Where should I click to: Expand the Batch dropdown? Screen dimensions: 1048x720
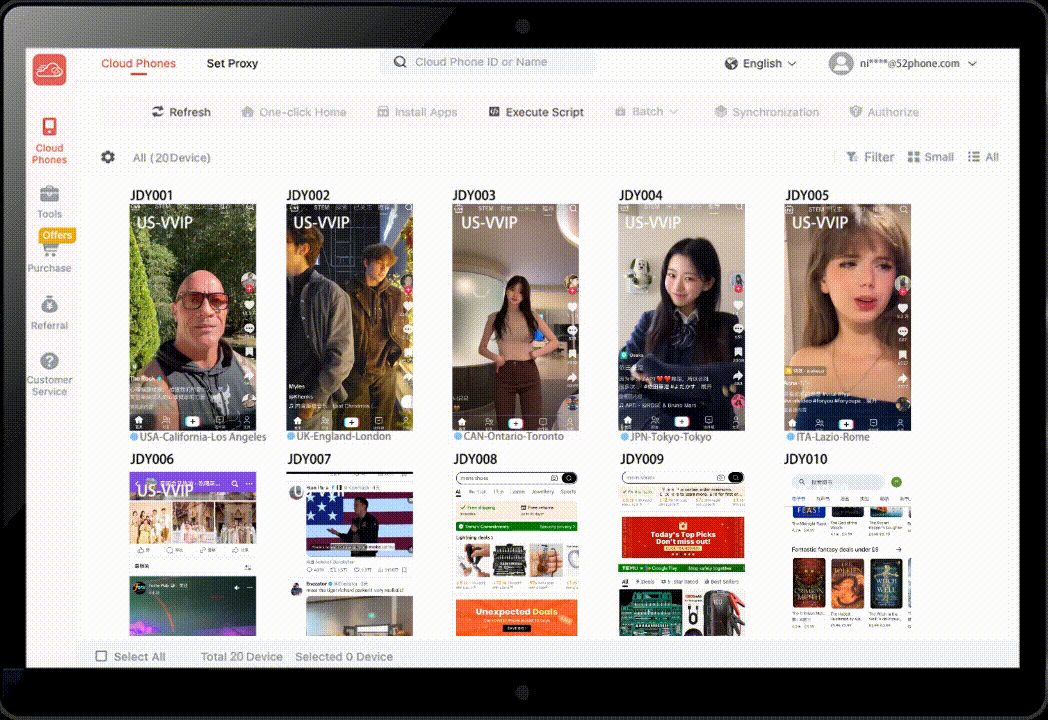(646, 112)
